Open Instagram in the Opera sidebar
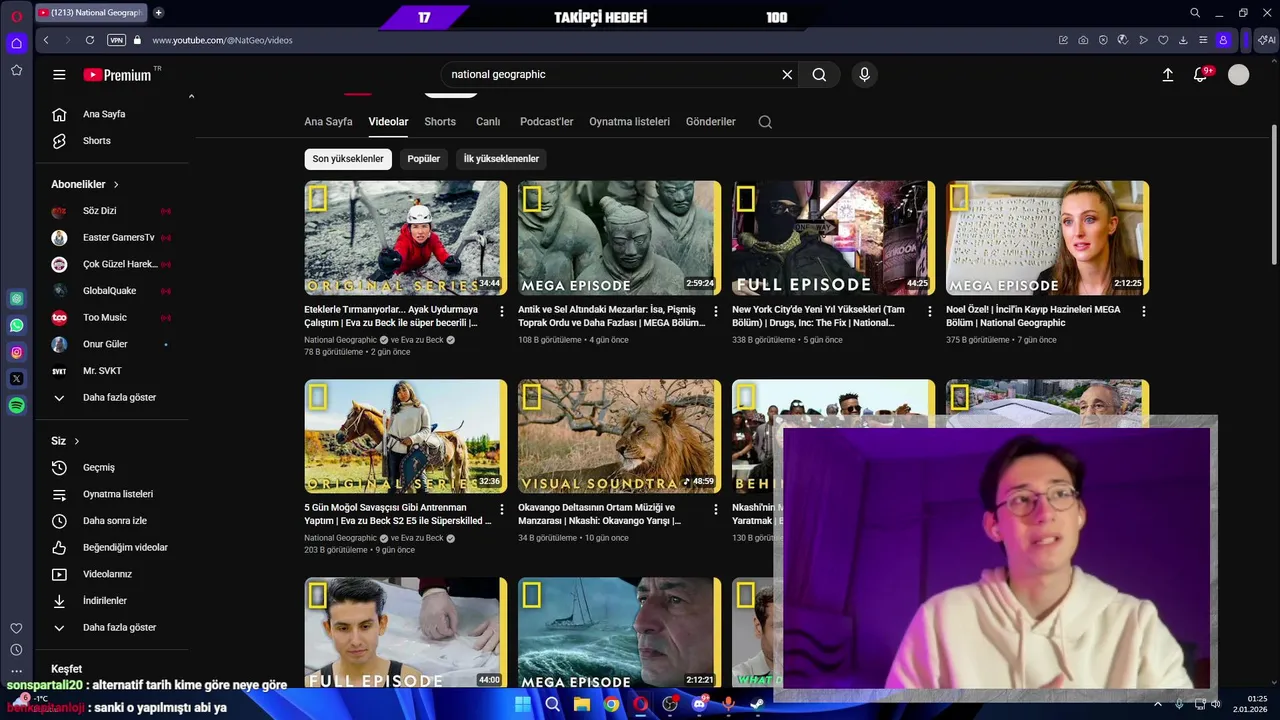This screenshot has height=720, width=1280. coord(16,352)
